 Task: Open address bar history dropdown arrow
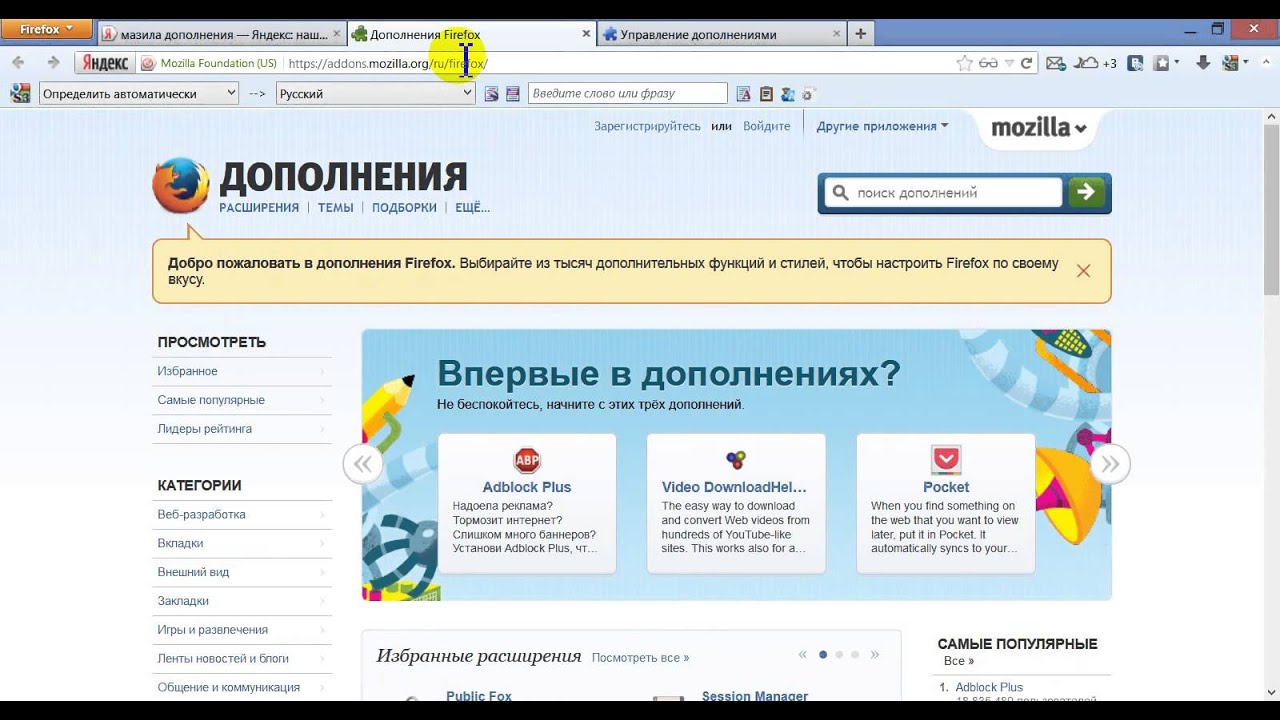pos(1008,63)
